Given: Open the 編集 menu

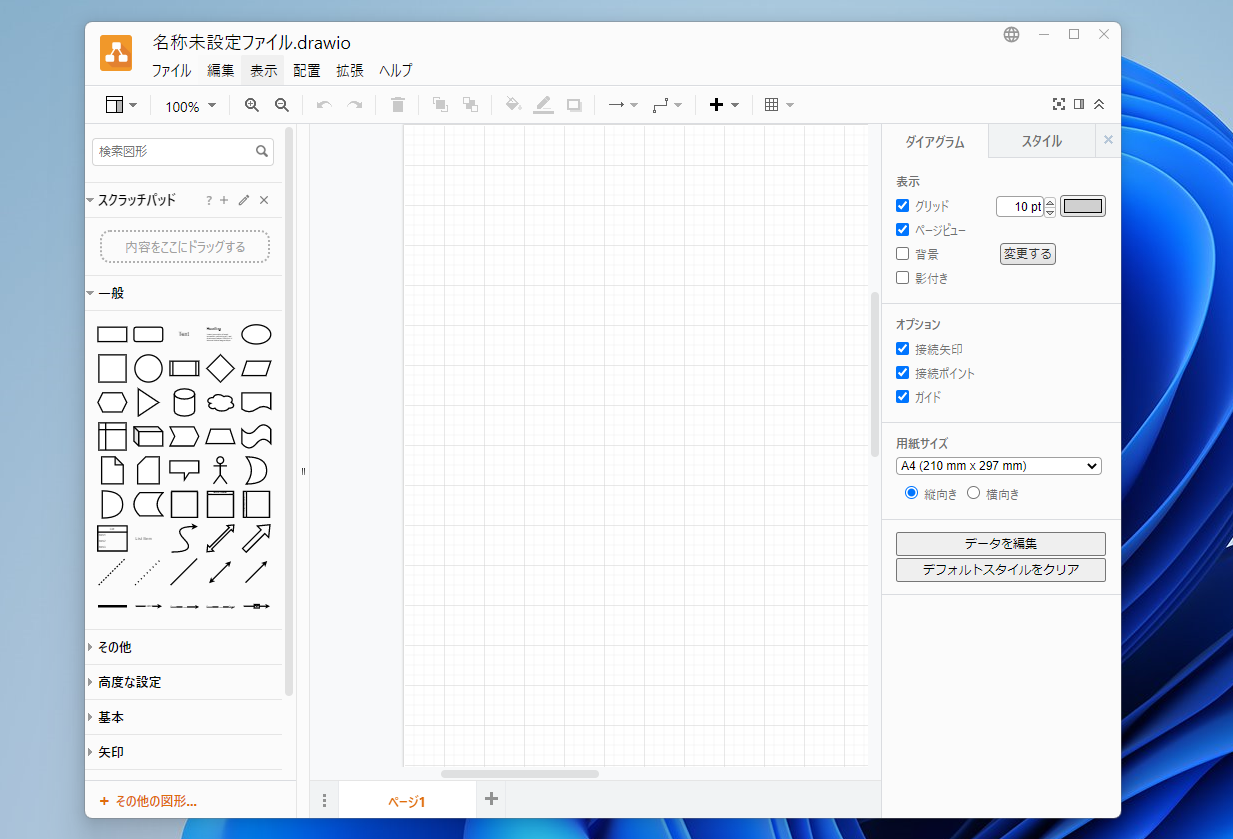Looking at the screenshot, I should [221, 71].
